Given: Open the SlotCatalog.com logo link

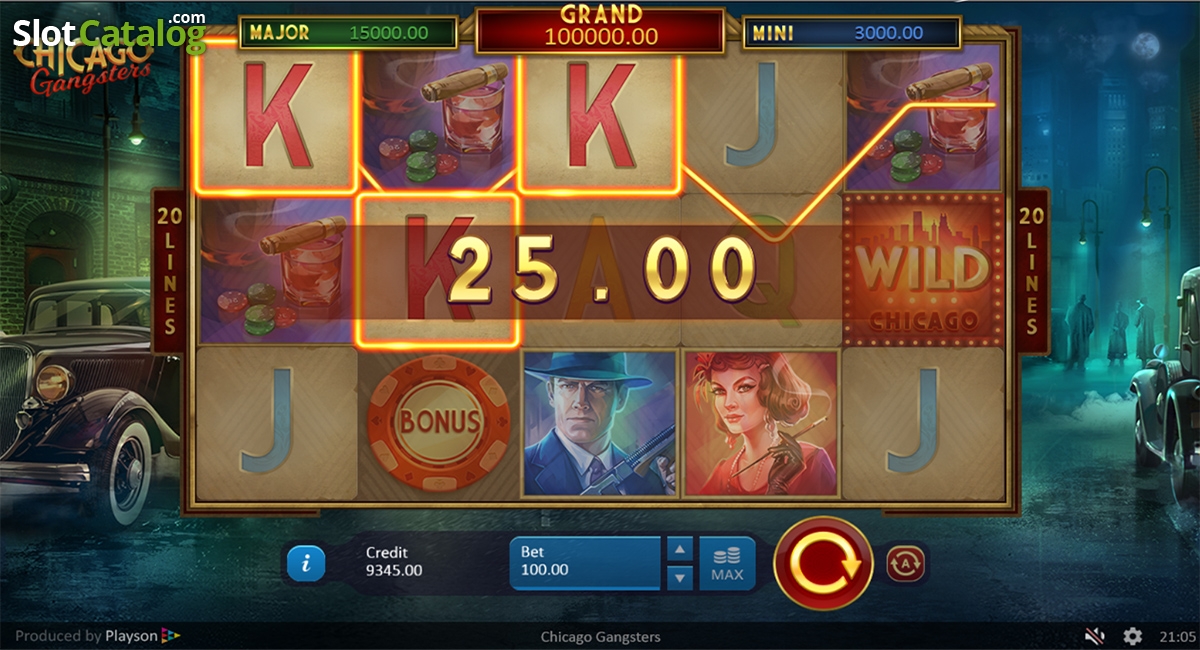Looking at the screenshot, I should click(110, 32).
